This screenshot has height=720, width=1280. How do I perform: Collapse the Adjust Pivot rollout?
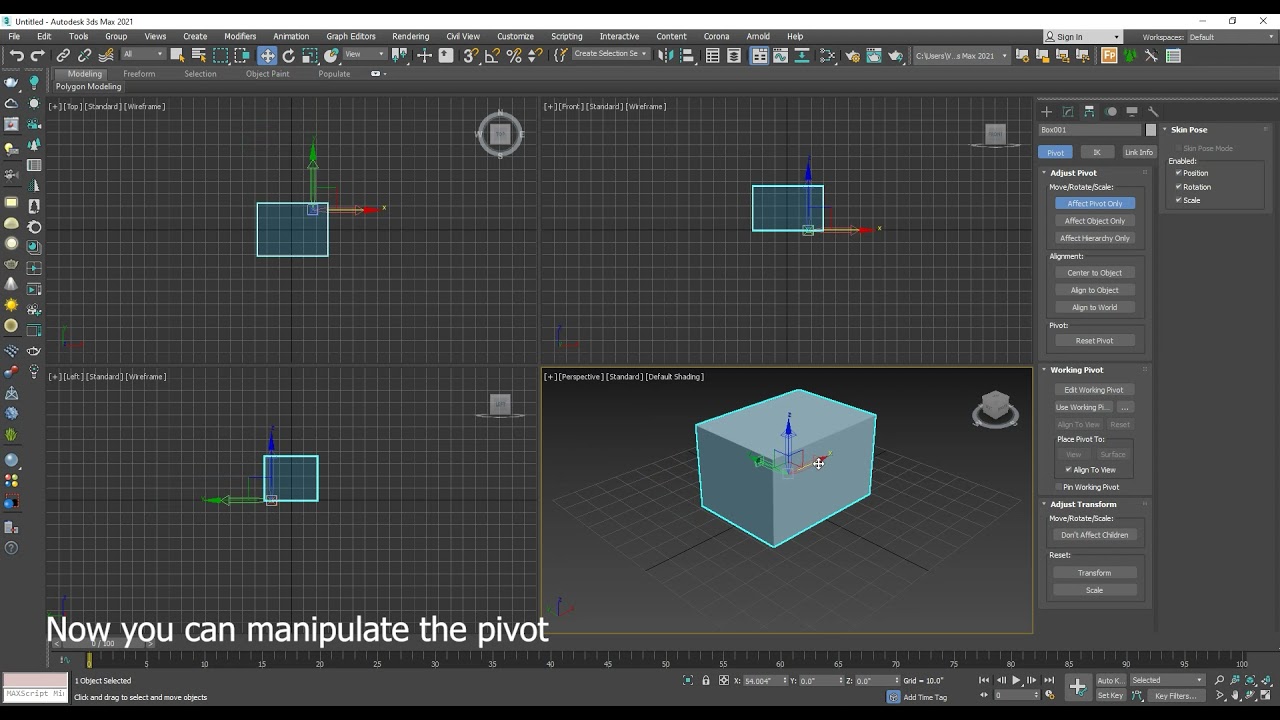(x=1073, y=173)
